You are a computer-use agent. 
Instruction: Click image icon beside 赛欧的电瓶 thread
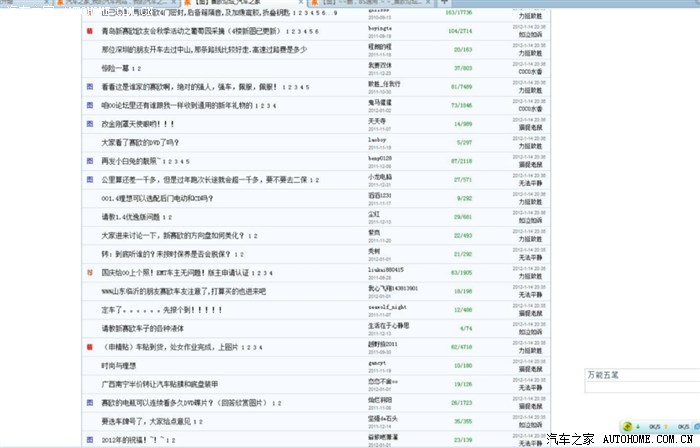coord(90,402)
